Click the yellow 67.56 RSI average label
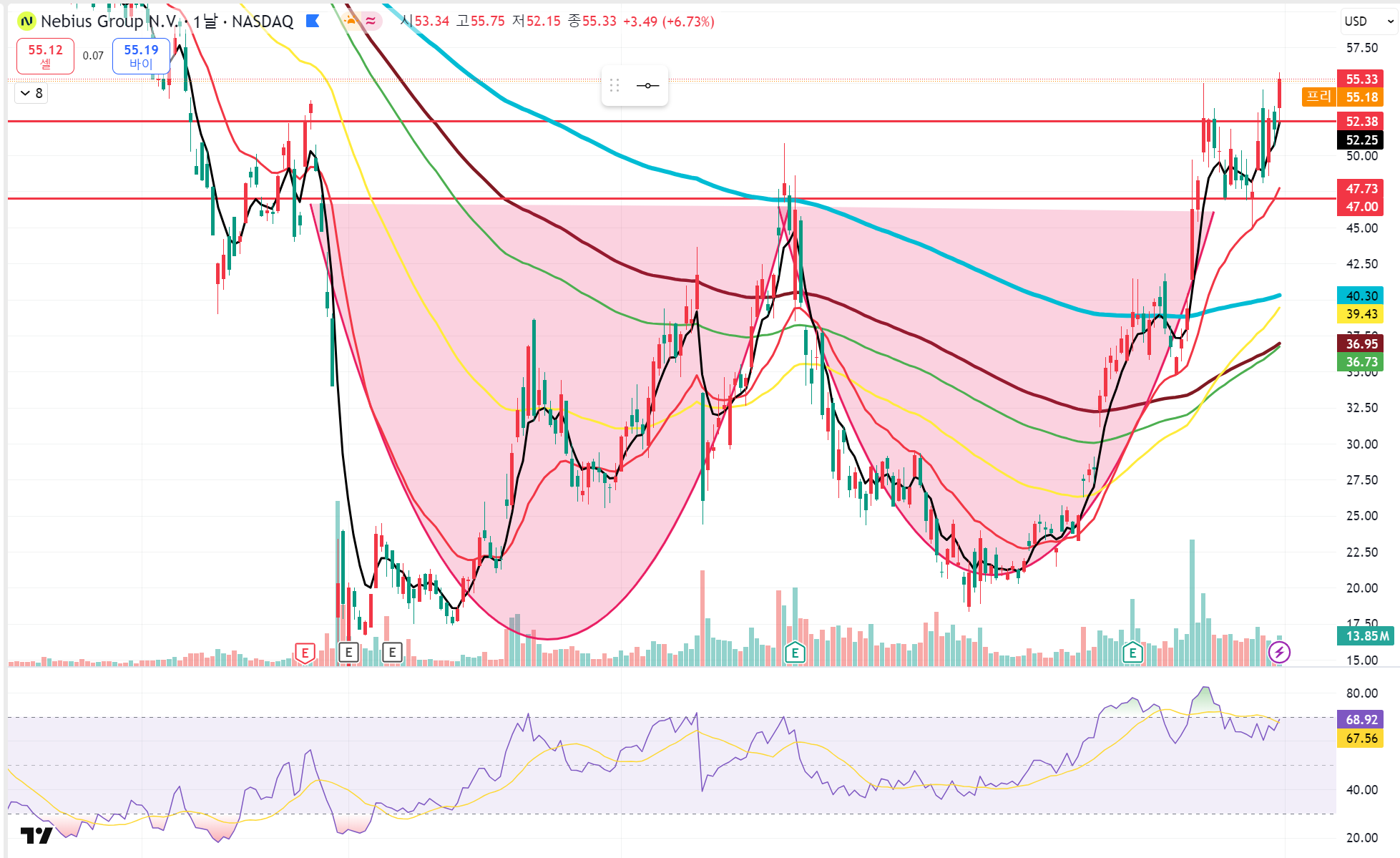 click(1360, 738)
